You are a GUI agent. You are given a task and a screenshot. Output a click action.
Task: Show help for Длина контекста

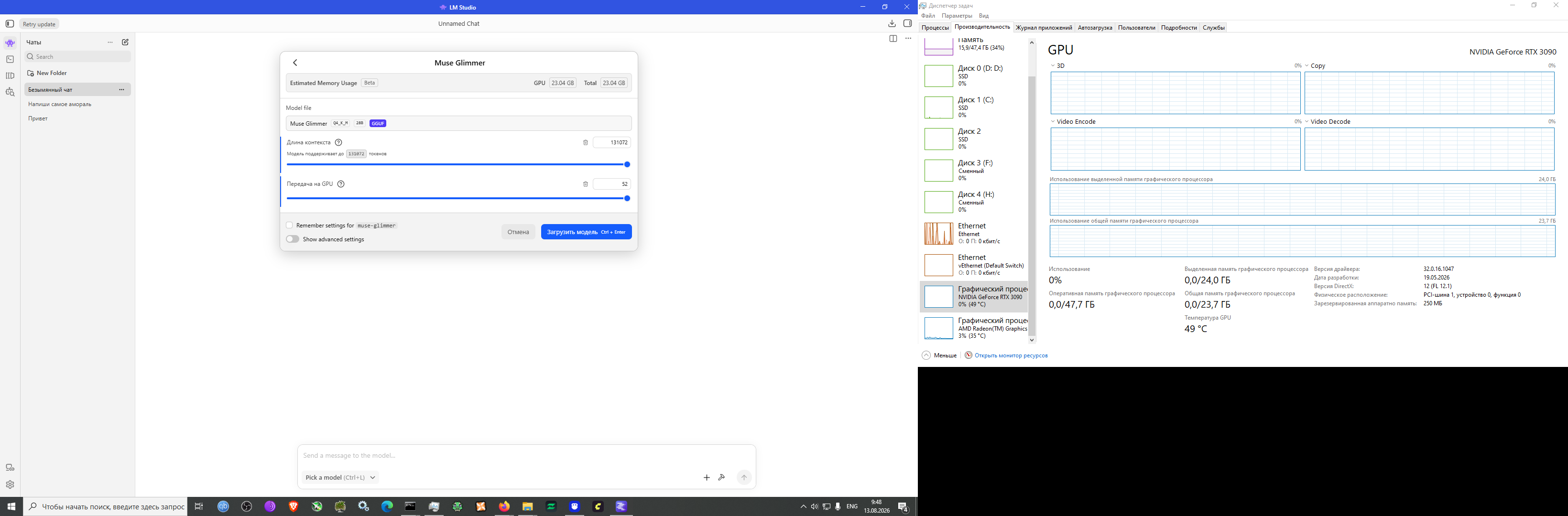pos(339,142)
